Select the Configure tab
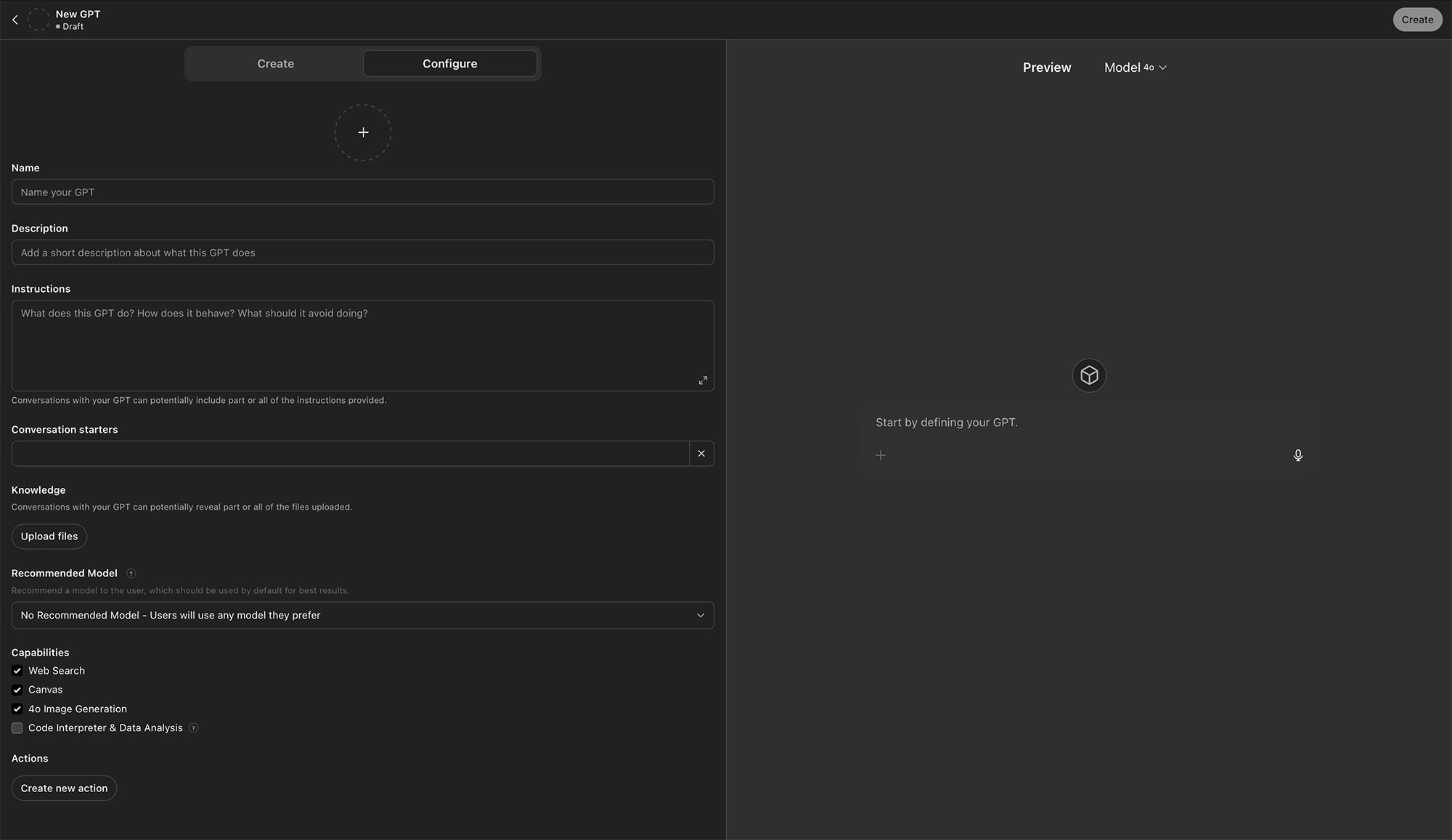The image size is (1452, 840). [449, 63]
